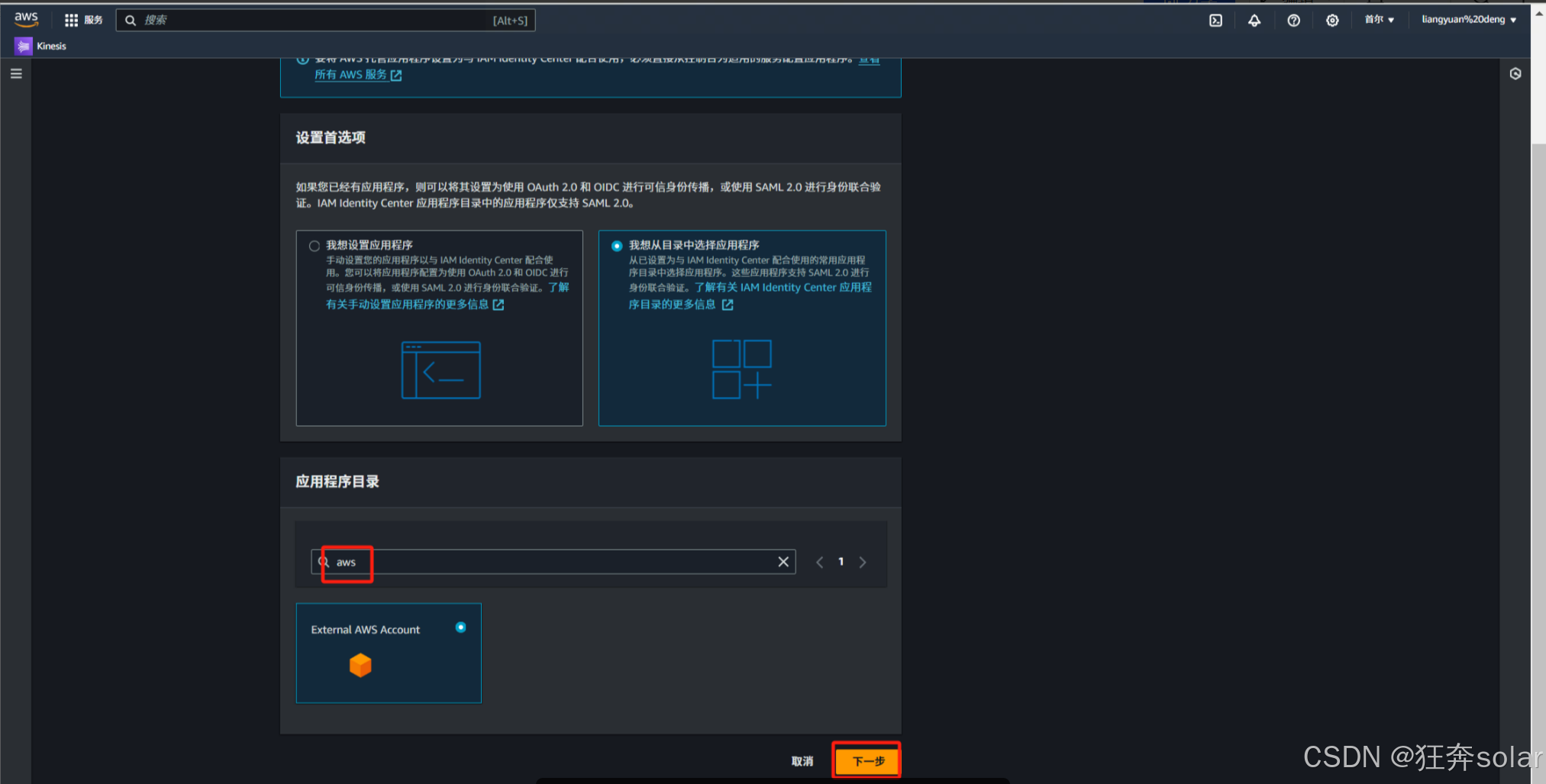Click the application catalog search field
1546x784 pixels.
click(x=554, y=562)
